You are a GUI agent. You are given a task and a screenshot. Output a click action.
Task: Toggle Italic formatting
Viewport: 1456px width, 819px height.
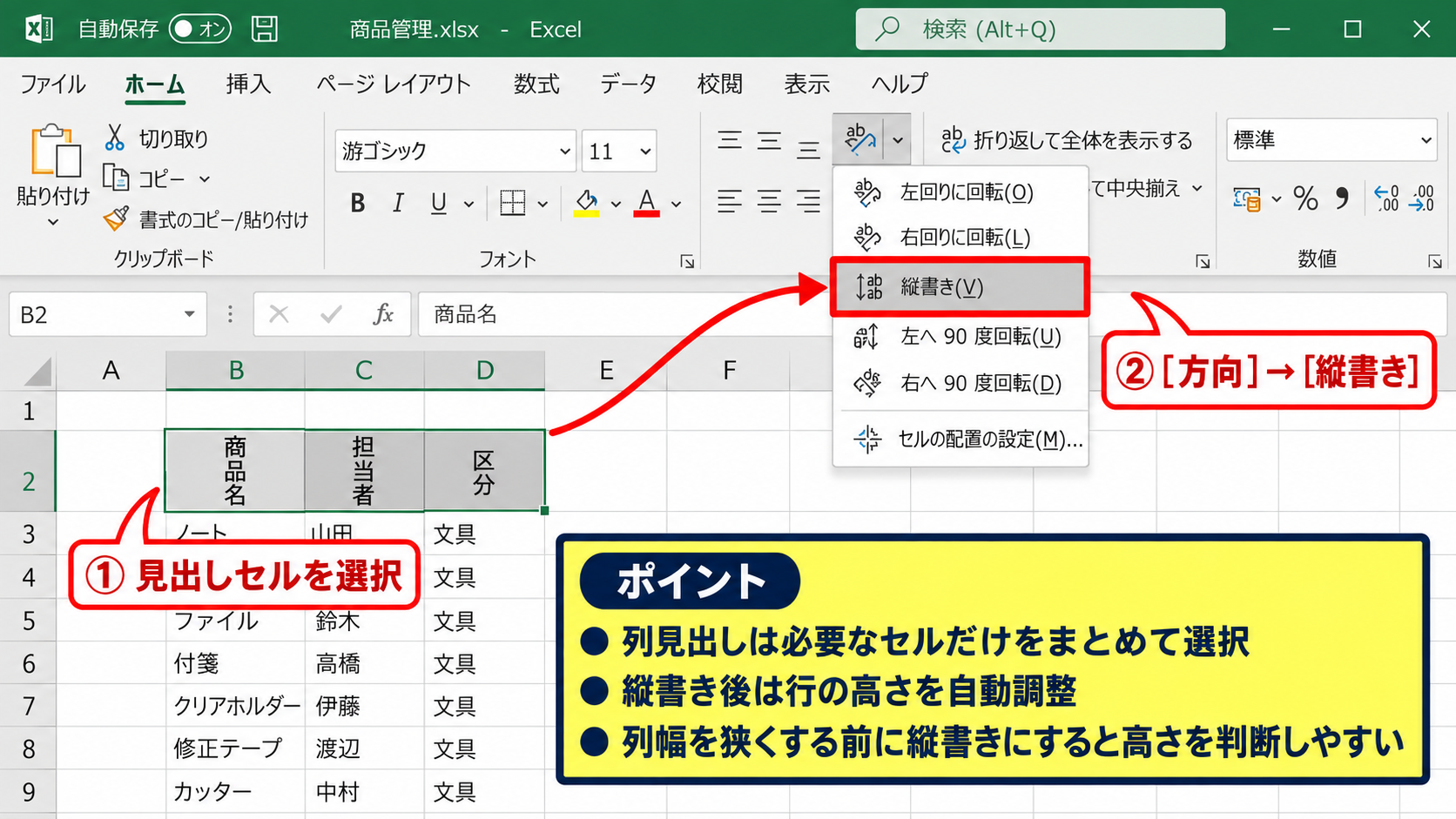click(398, 204)
